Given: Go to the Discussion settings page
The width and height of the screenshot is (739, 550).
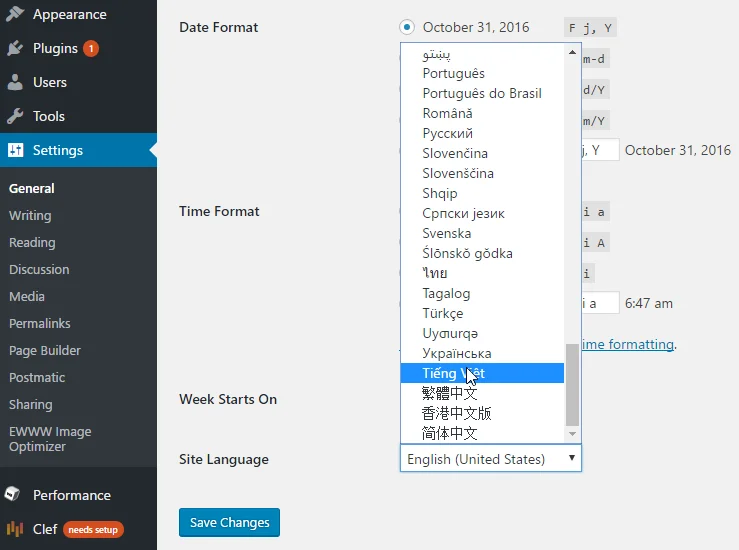Looking at the screenshot, I should coord(39,269).
